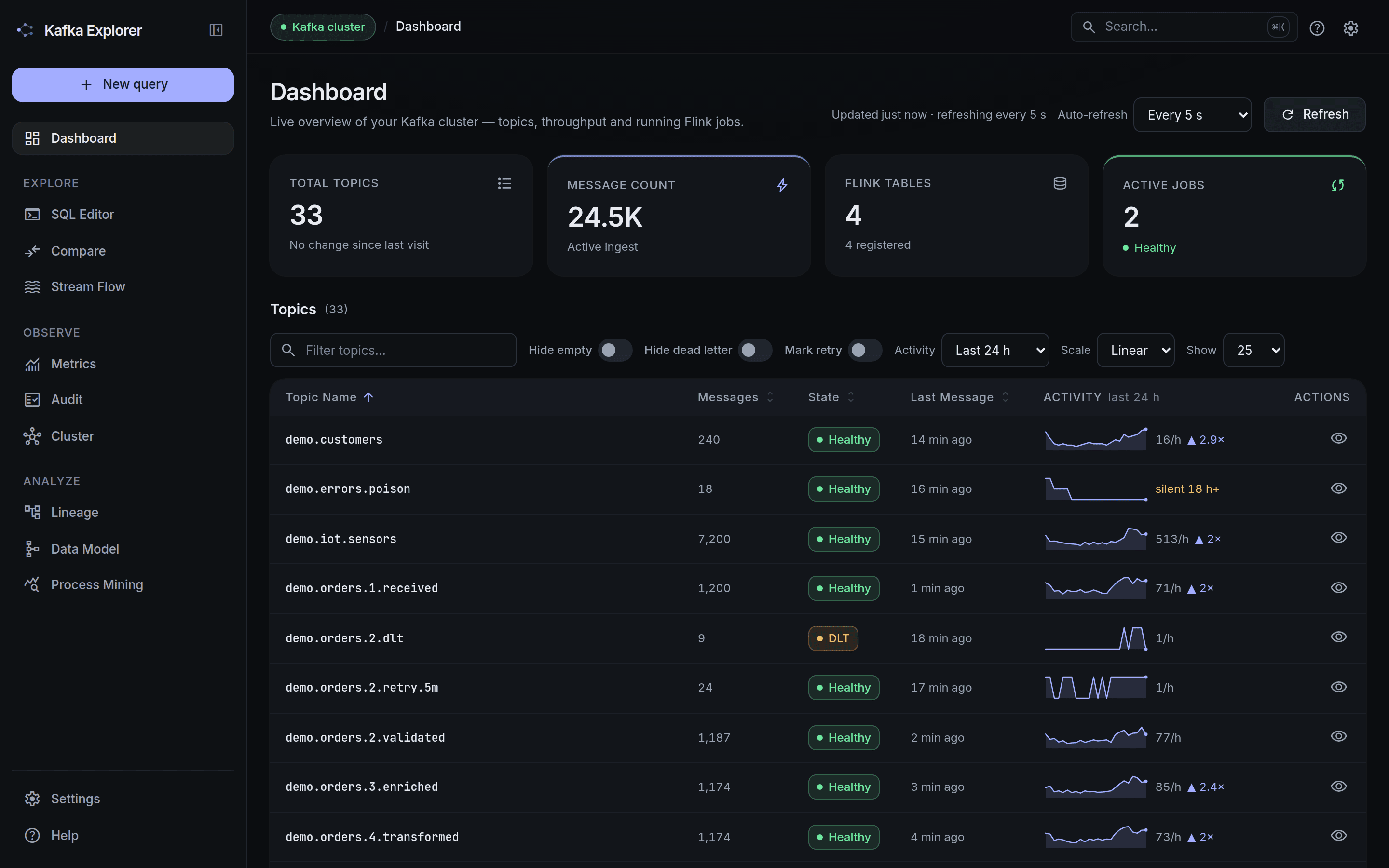Click the New query button
1389x868 pixels.
coord(123,85)
